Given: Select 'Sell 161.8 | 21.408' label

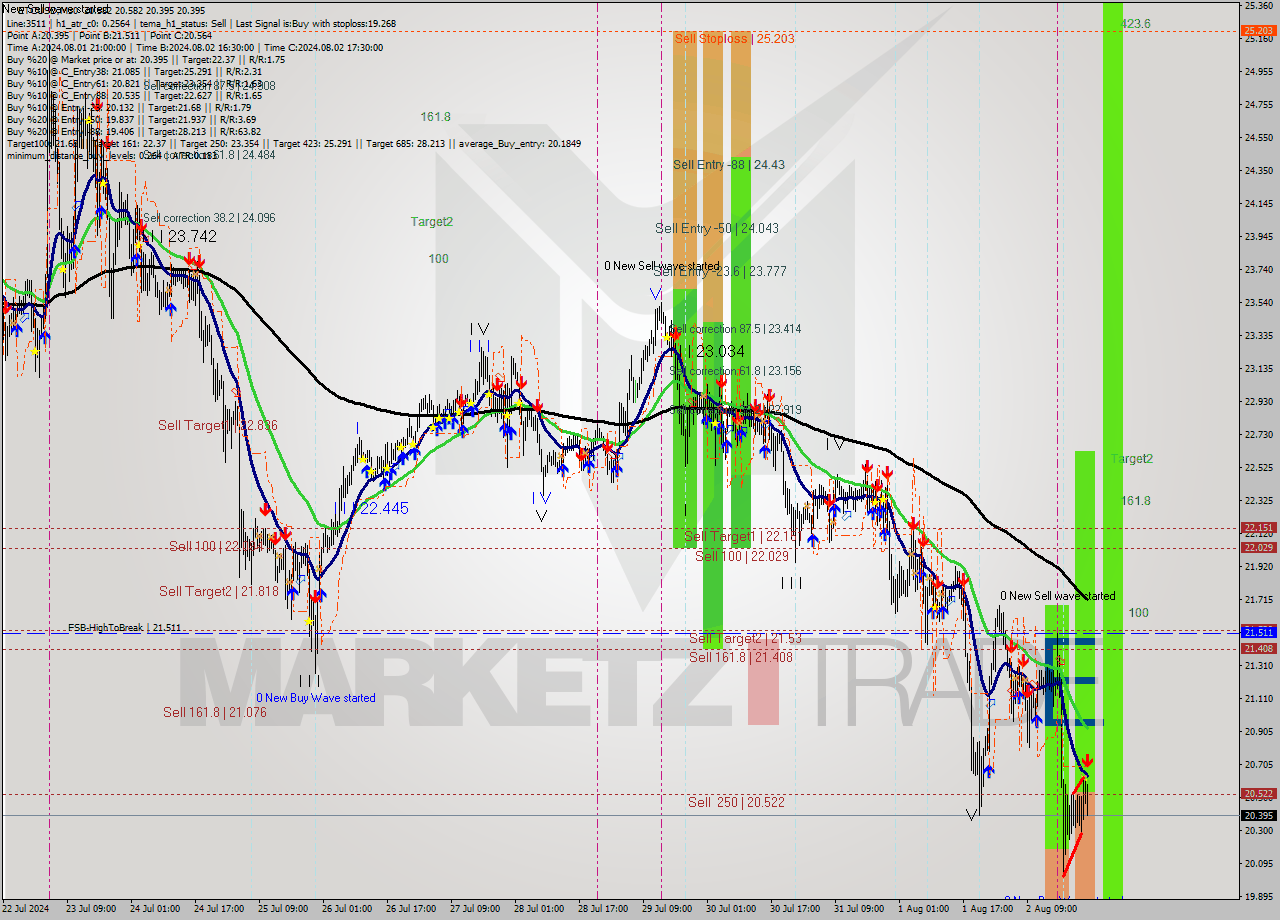Looking at the screenshot, I should pyautogui.click(x=740, y=657).
